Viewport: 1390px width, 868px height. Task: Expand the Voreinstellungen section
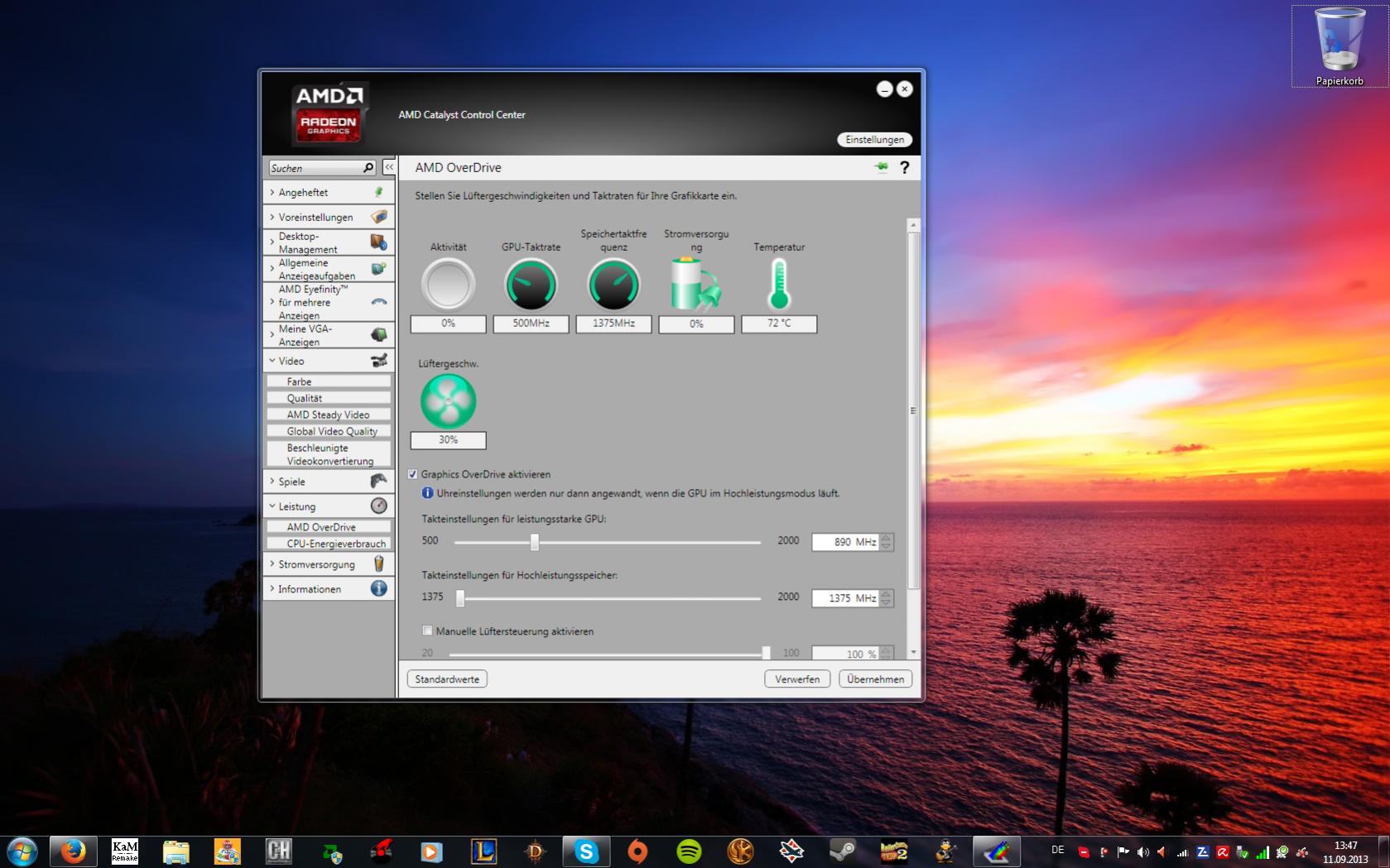coord(328,217)
